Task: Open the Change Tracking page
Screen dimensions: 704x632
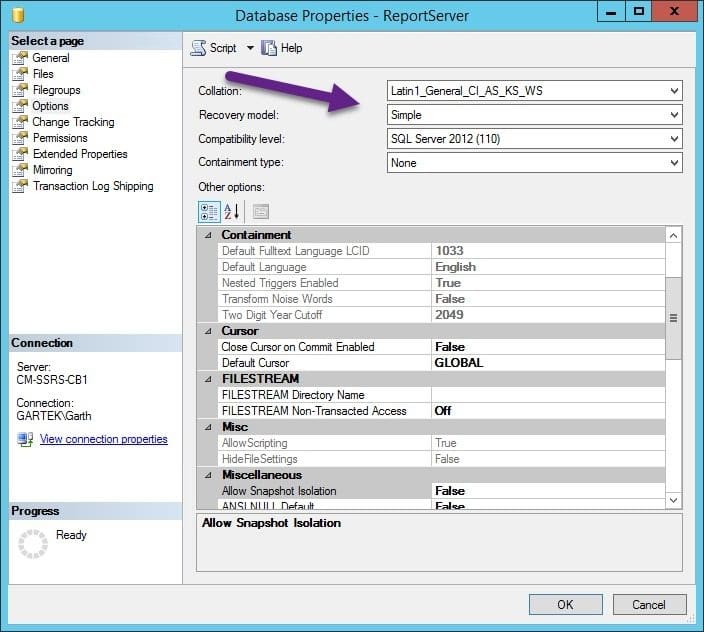Action: tap(73, 122)
